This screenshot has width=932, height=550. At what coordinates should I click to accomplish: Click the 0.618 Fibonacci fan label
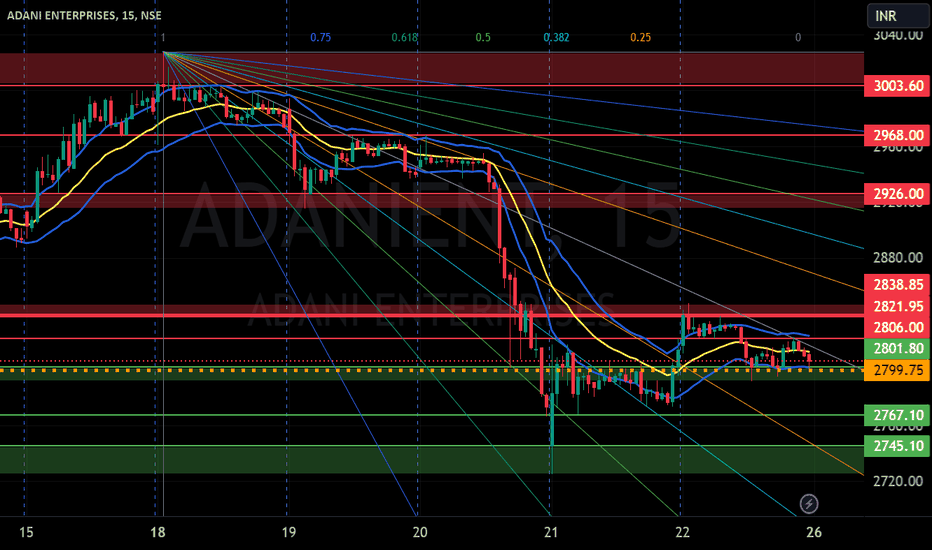click(404, 37)
